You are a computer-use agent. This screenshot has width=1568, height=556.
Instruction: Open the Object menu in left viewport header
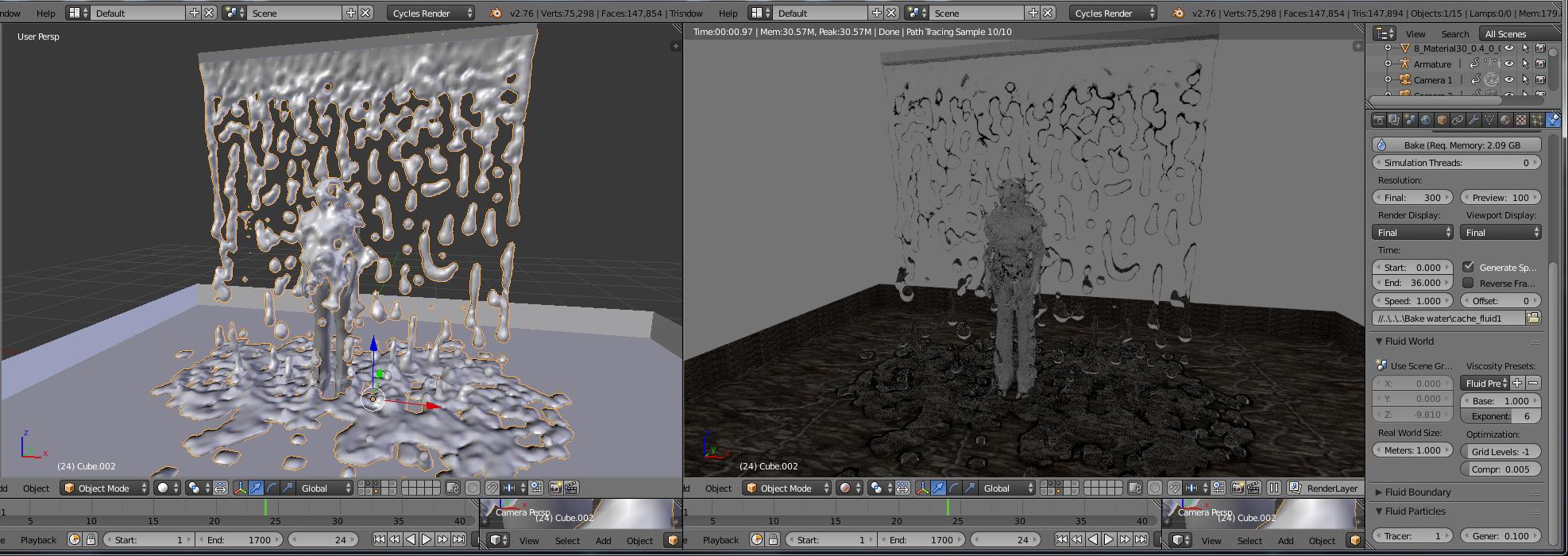click(36, 488)
